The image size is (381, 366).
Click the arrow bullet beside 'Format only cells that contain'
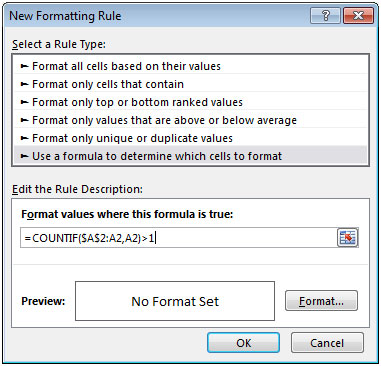[x=24, y=84]
